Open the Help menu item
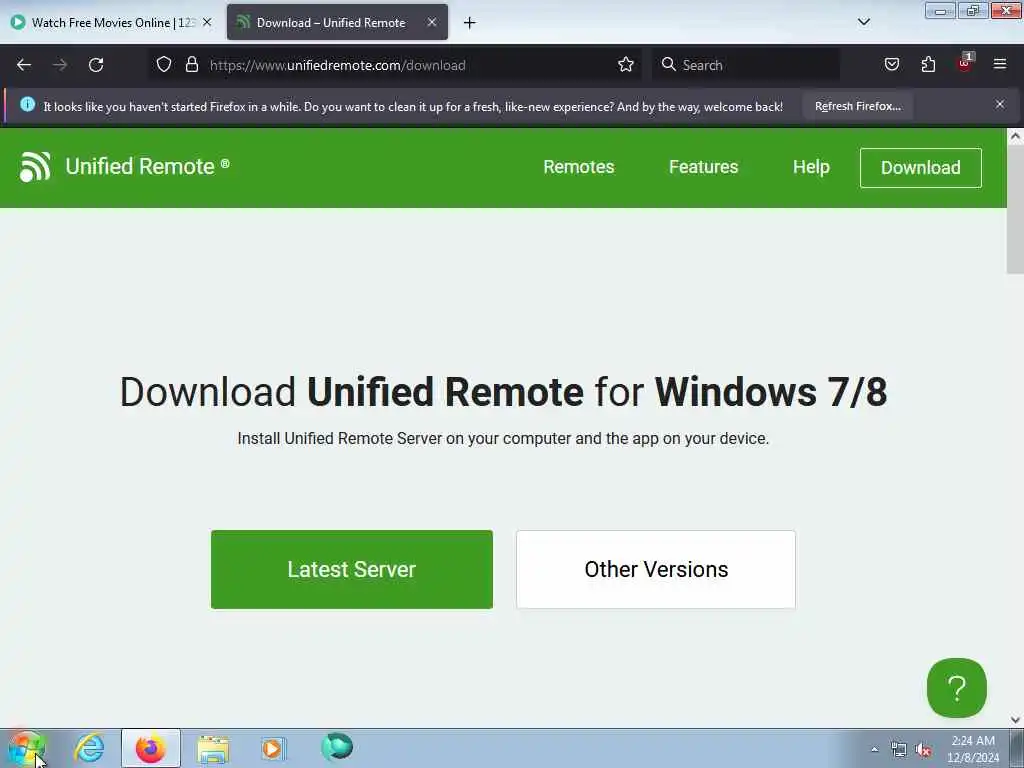This screenshot has width=1024, height=768. [811, 167]
